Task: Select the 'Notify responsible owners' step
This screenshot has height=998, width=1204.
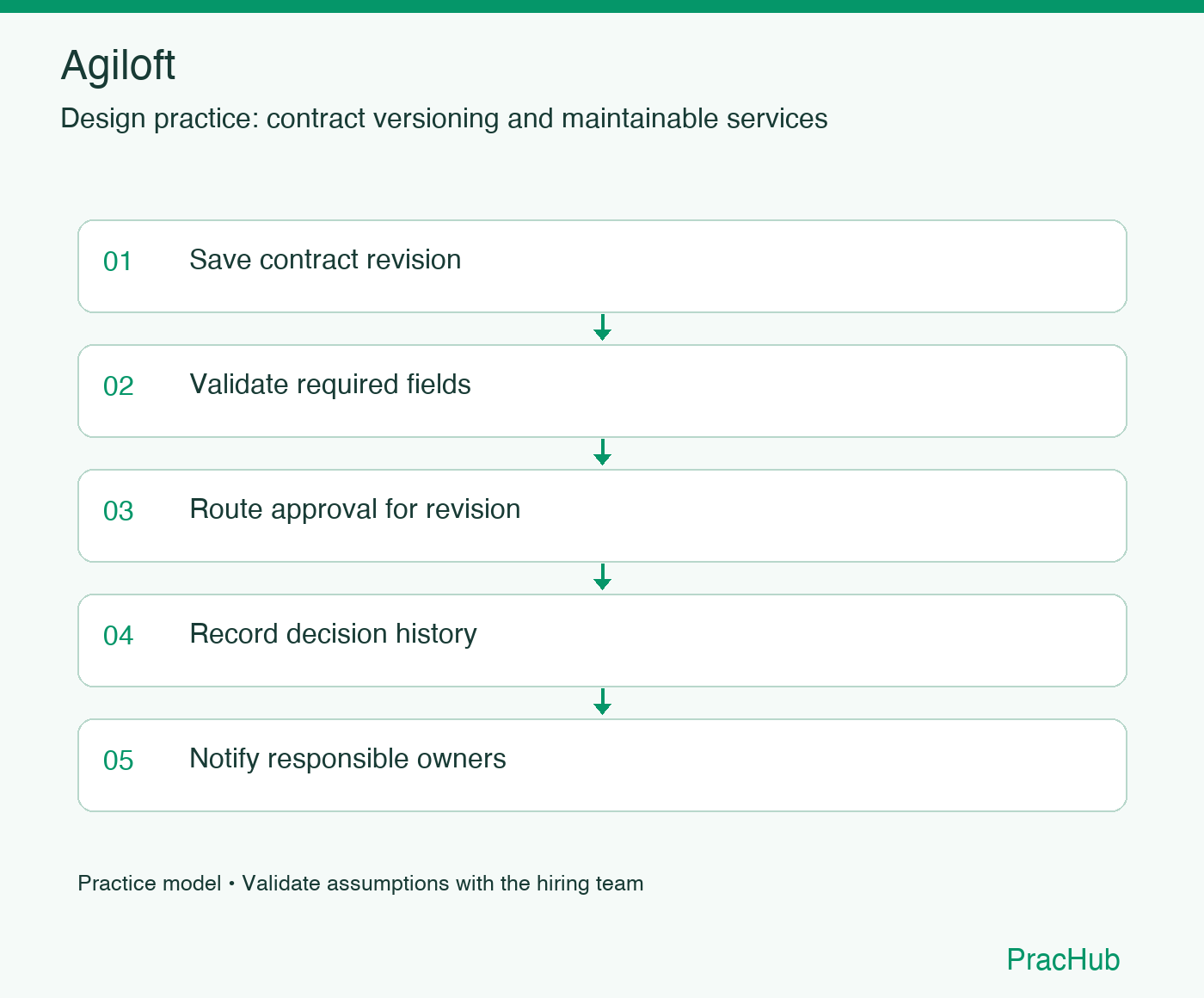Action: pos(602,765)
